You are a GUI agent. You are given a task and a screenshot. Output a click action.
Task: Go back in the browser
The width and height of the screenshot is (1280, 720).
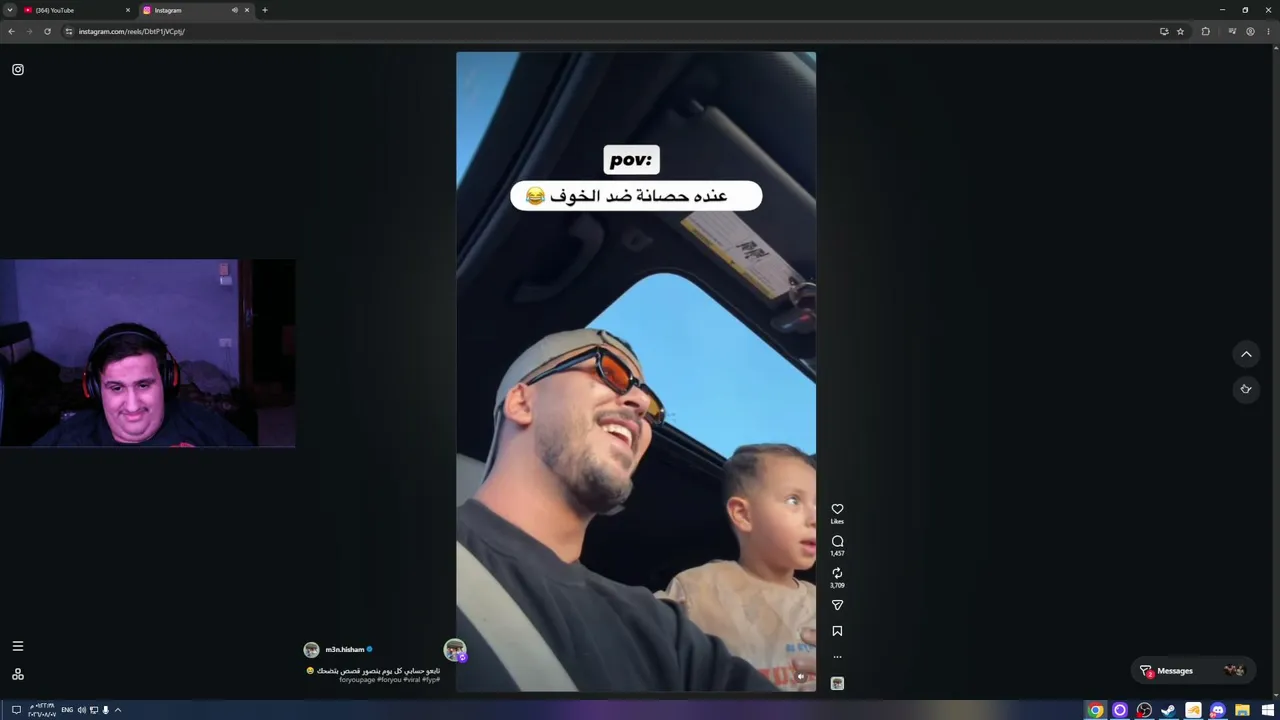(11, 31)
